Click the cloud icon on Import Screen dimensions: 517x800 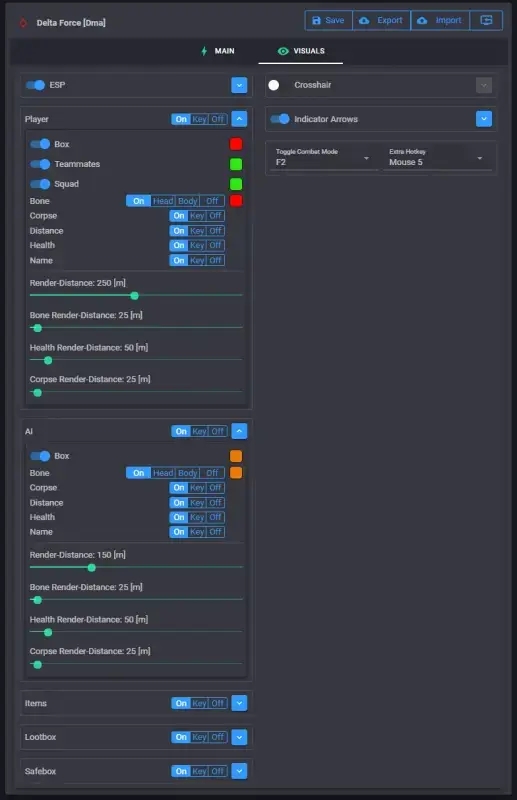point(422,20)
